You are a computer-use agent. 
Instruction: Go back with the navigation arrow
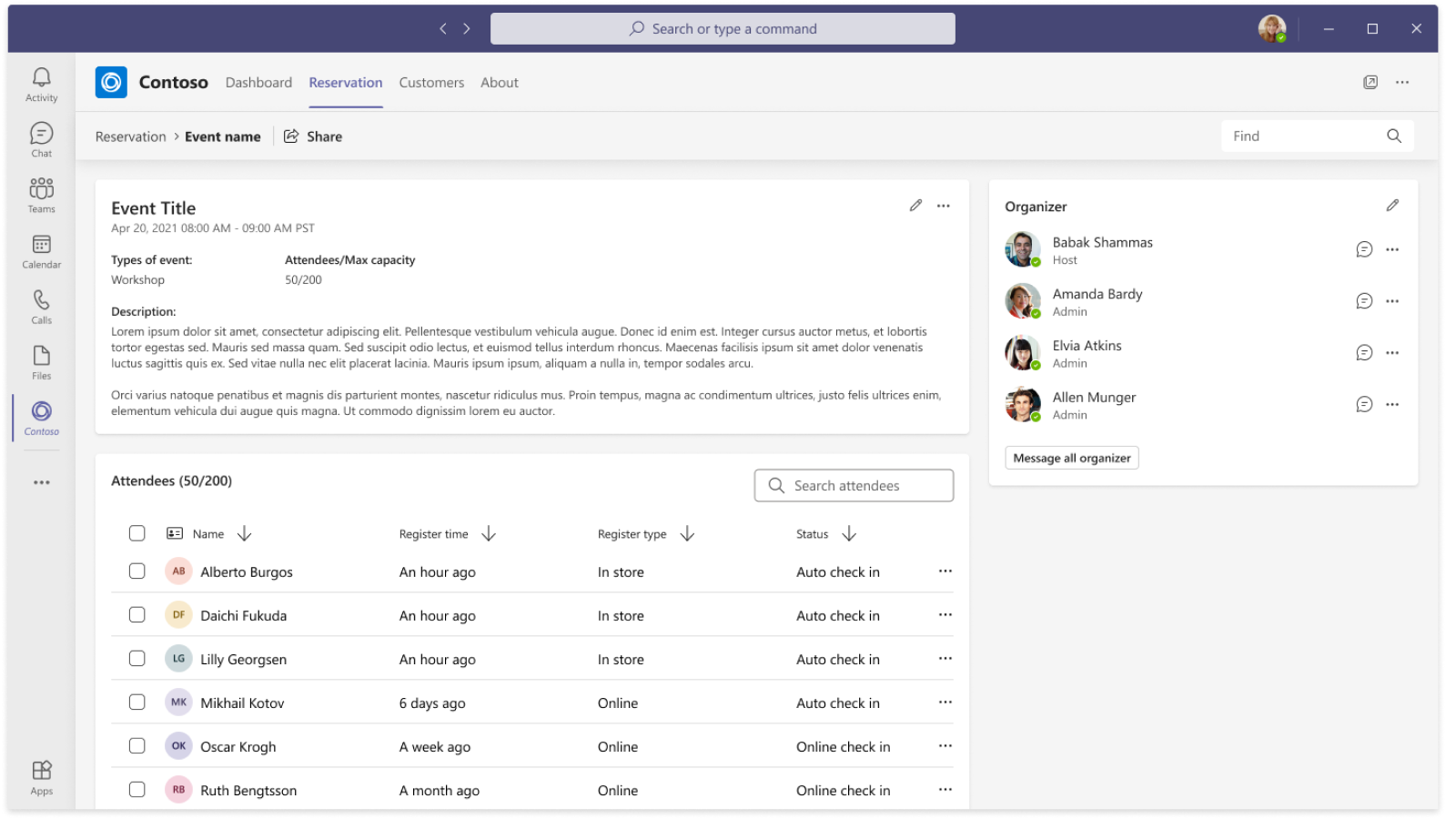click(443, 28)
